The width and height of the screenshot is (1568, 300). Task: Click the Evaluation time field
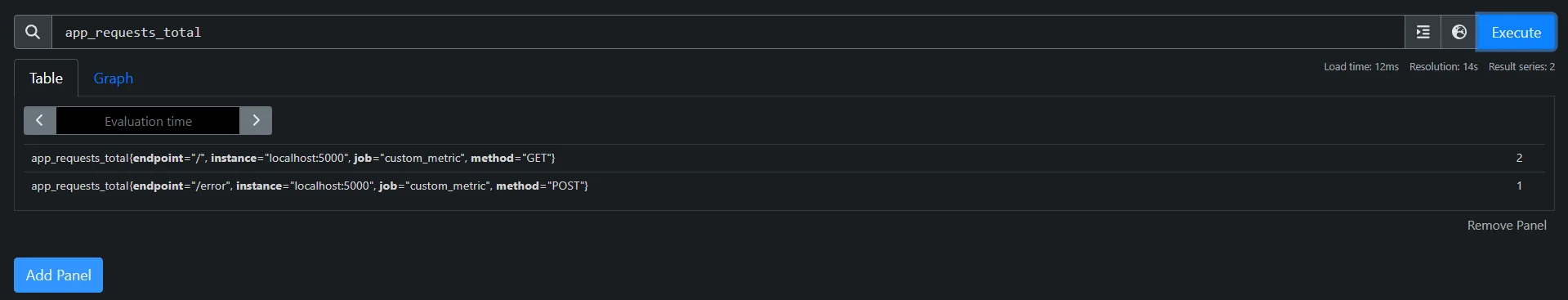(148, 121)
